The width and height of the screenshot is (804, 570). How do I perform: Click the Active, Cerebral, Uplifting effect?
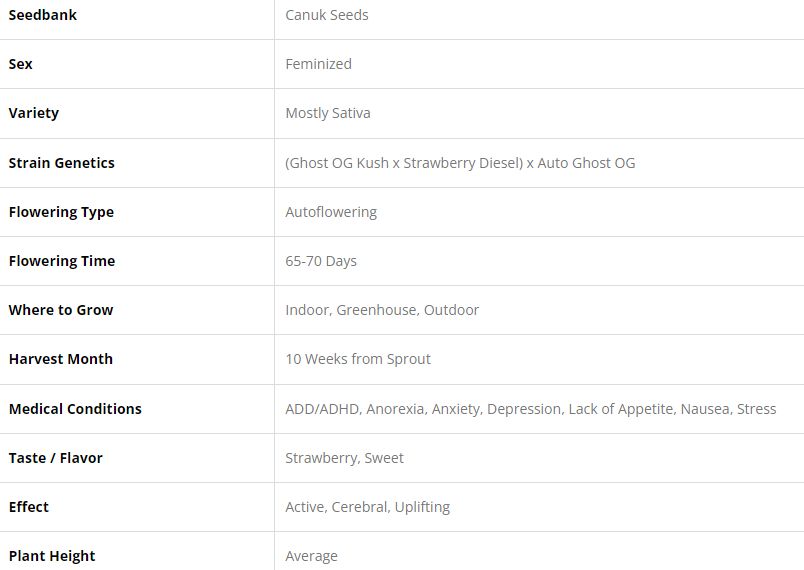pyautogui.click(x=367, y=507)
